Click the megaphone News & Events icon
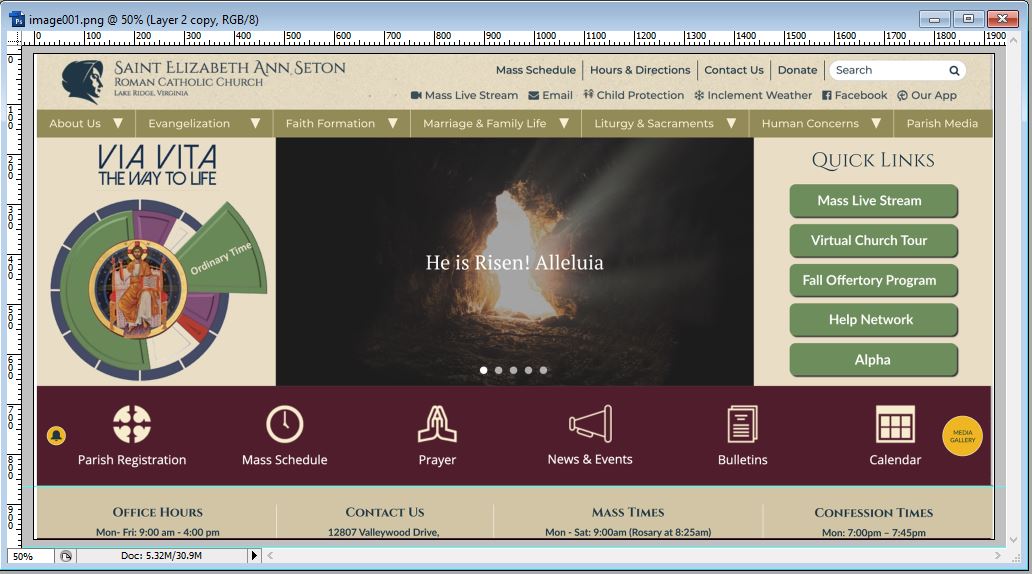The height and width of the screenshot is (574, 1032). point(590,424)
